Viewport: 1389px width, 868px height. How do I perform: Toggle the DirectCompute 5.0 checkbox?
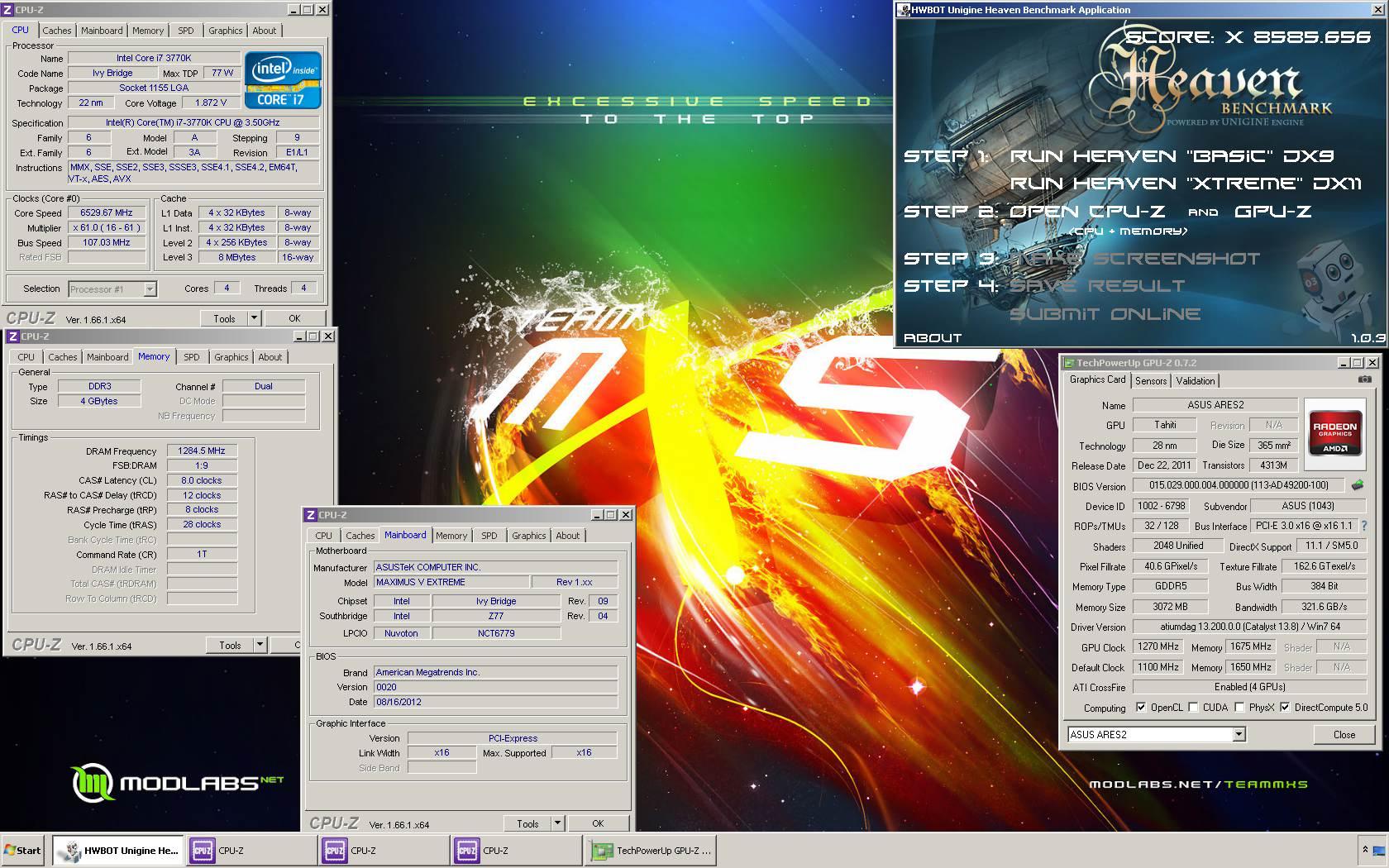[1285, 708]
